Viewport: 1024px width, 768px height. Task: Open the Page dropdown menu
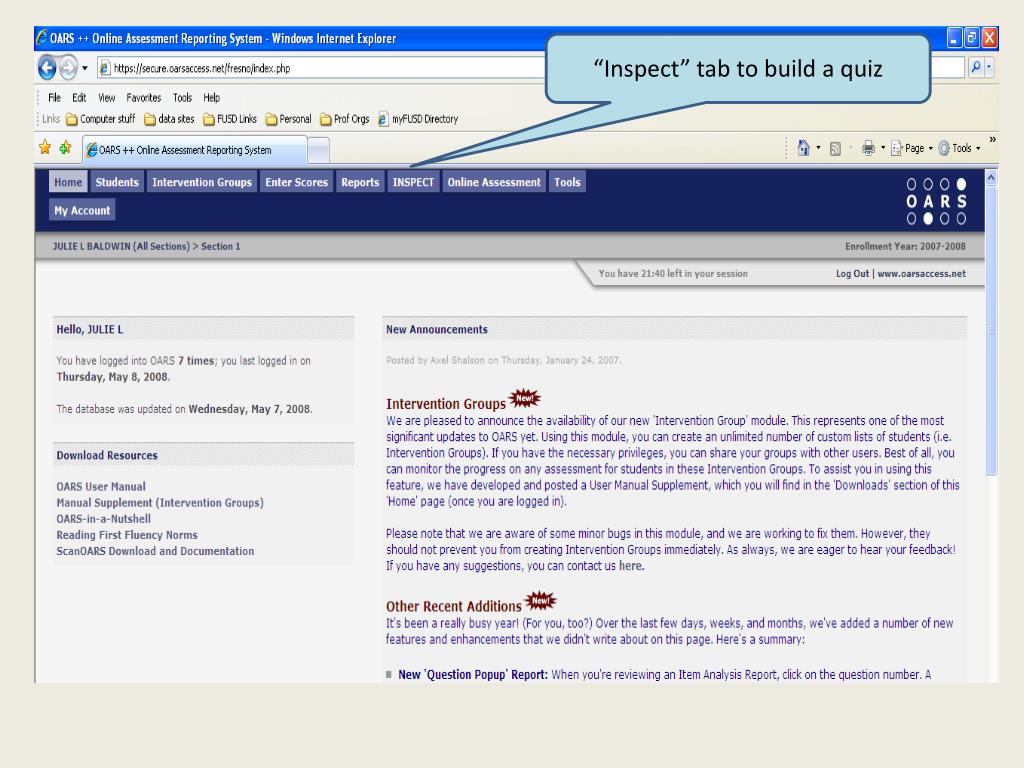(x=911, y=148)
